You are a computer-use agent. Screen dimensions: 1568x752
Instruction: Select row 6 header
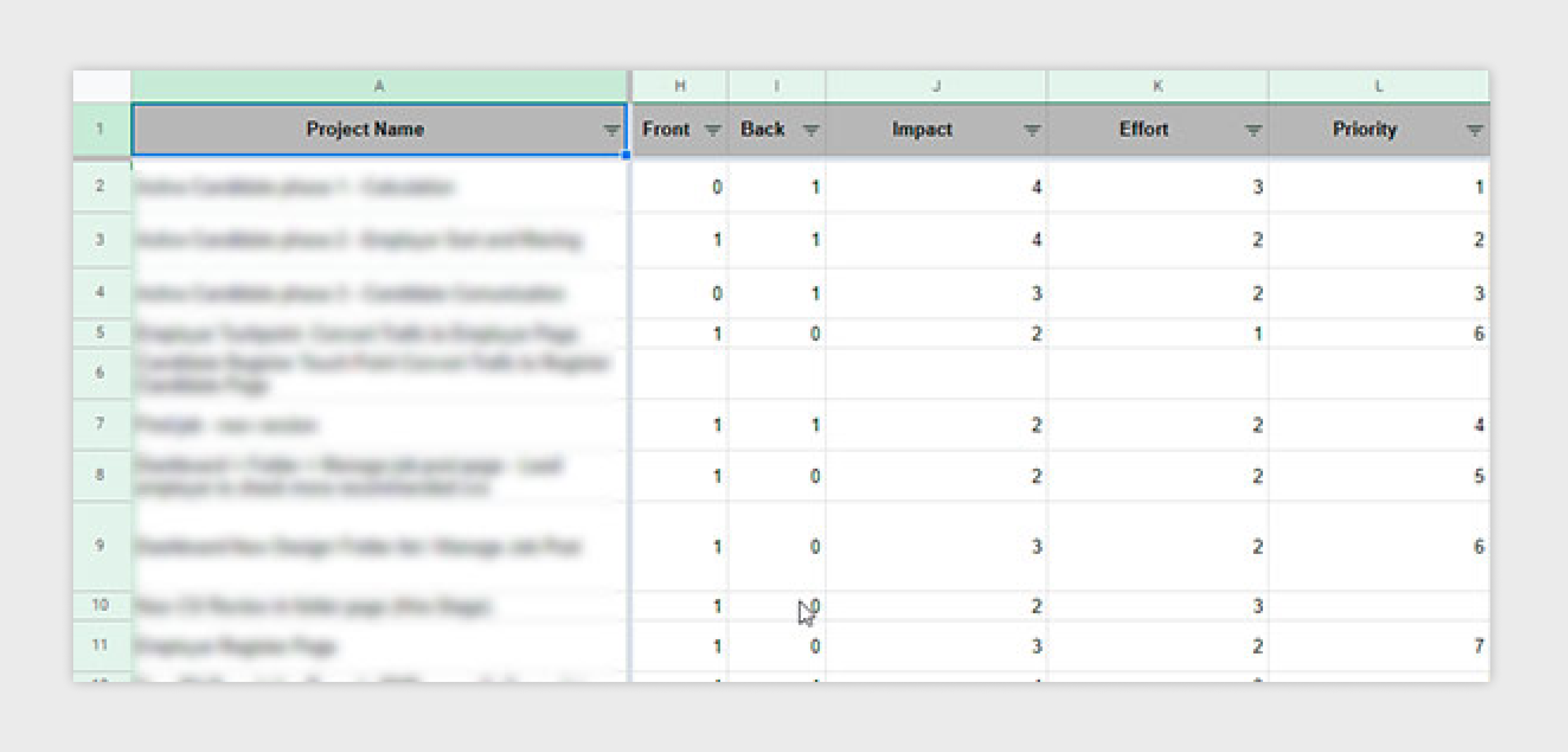[101, 372]
